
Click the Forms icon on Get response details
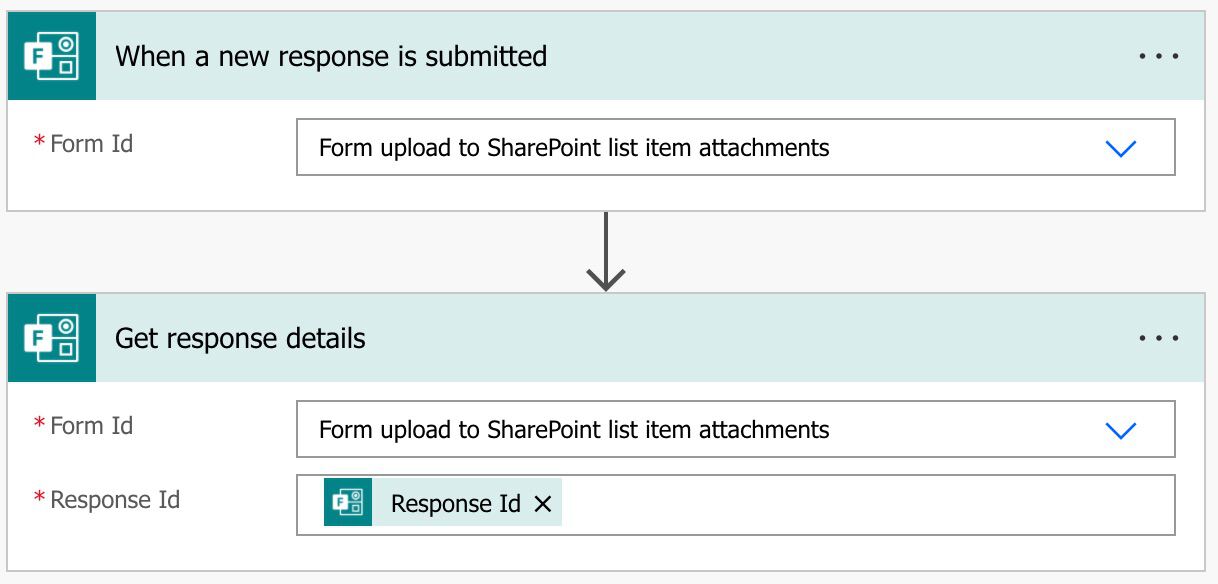[x=54, y=338]
